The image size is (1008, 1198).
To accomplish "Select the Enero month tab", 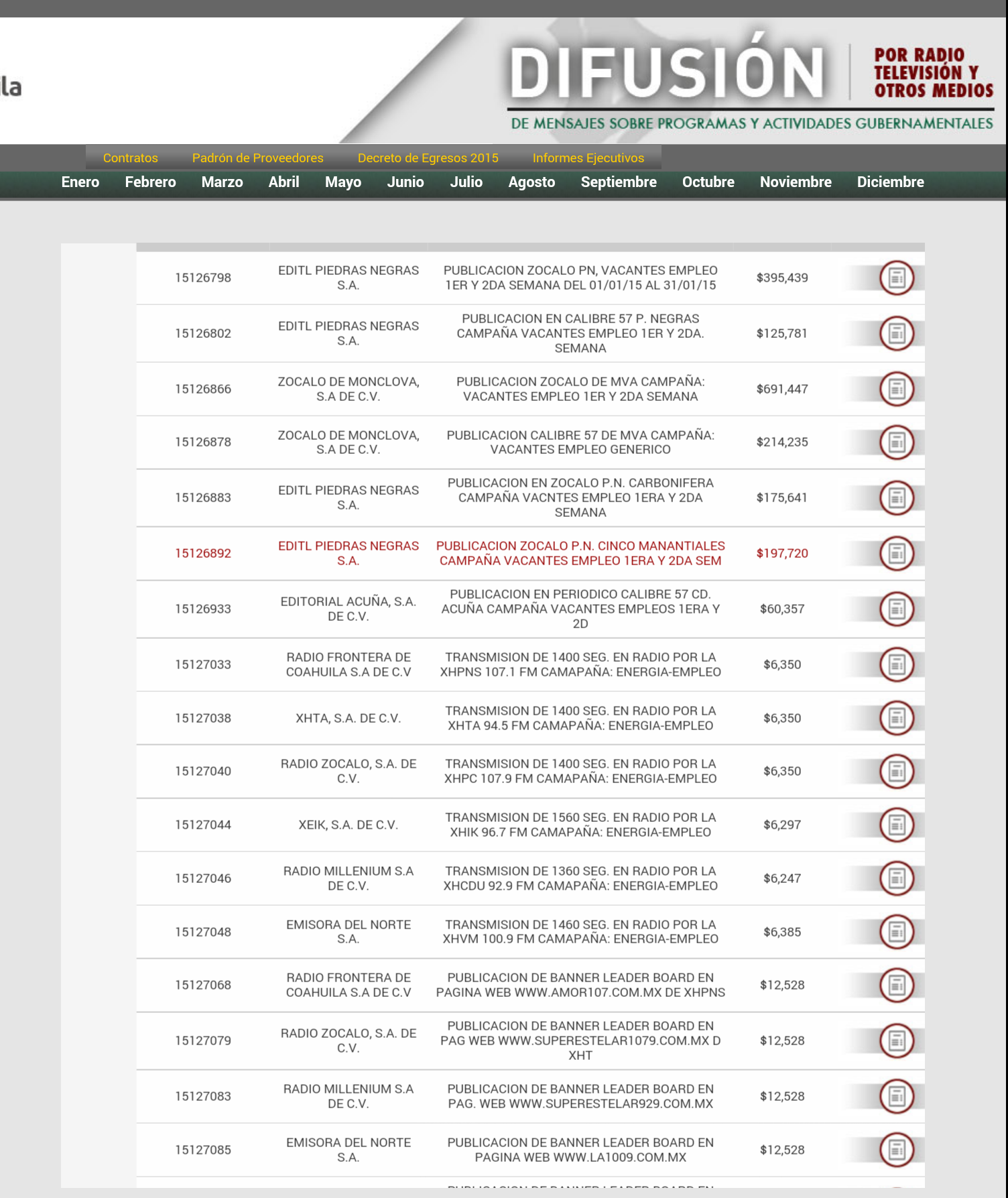I will pyautogui.click(x=80, y=182).
